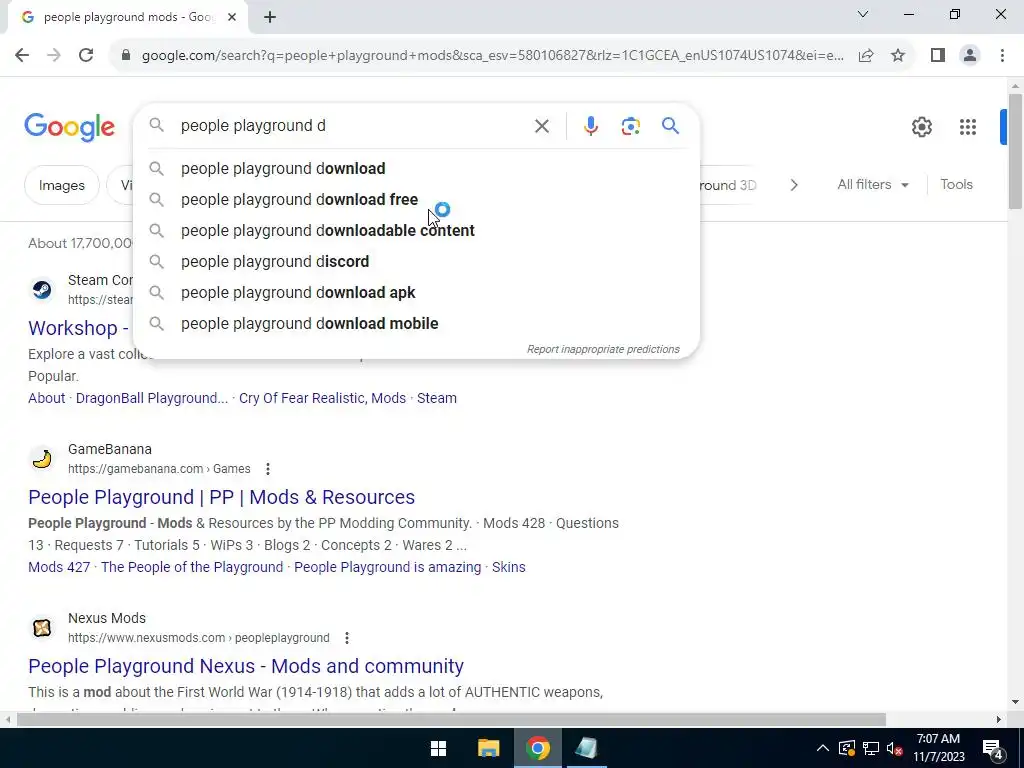Choose suggestion 'people playground download'
1024x768 pixels.
point(417,168)
